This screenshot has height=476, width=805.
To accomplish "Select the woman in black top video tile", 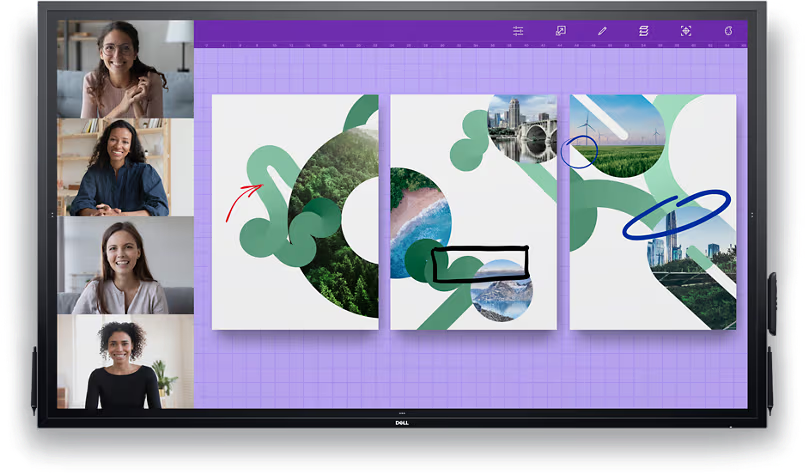I will pyautogui.click(x=125, y=361).
